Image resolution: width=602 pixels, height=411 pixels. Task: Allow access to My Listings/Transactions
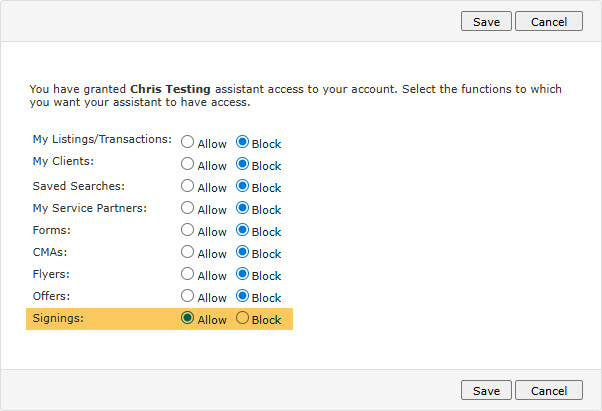click(x=188, y=143)
